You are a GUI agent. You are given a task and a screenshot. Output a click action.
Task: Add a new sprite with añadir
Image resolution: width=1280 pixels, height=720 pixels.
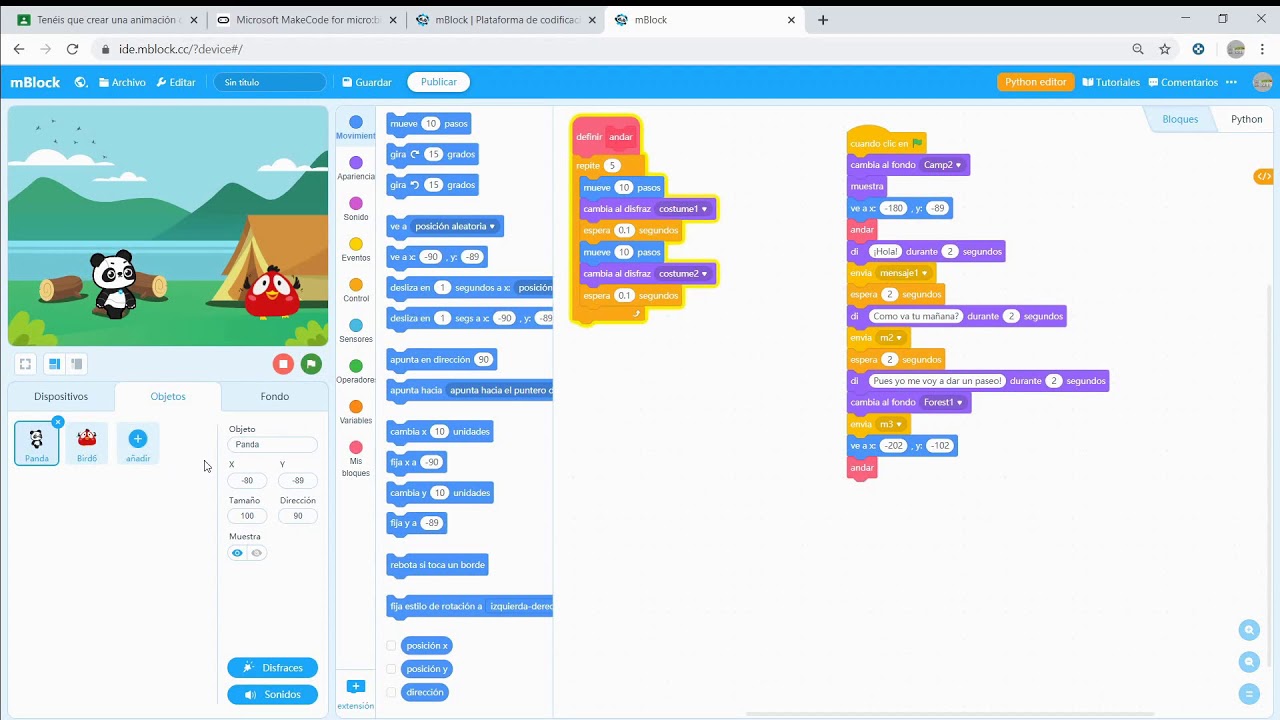[x=138, y=443]
